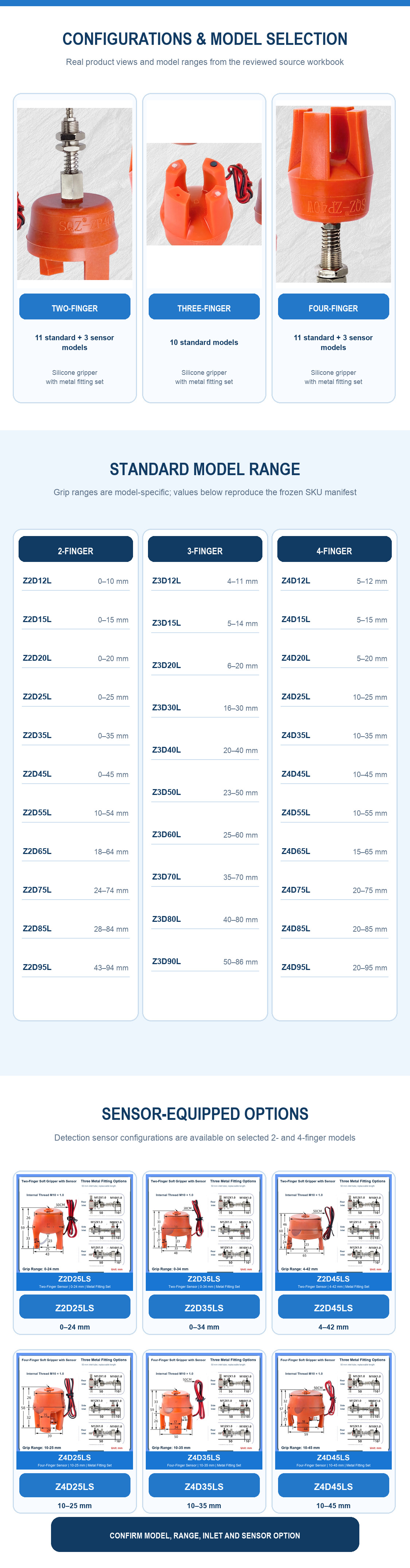Viewport: 410px width, 1568px height.
Task: Open the two-finger gripper product photo
Action: pyautogui.click(x=75, y=194)
